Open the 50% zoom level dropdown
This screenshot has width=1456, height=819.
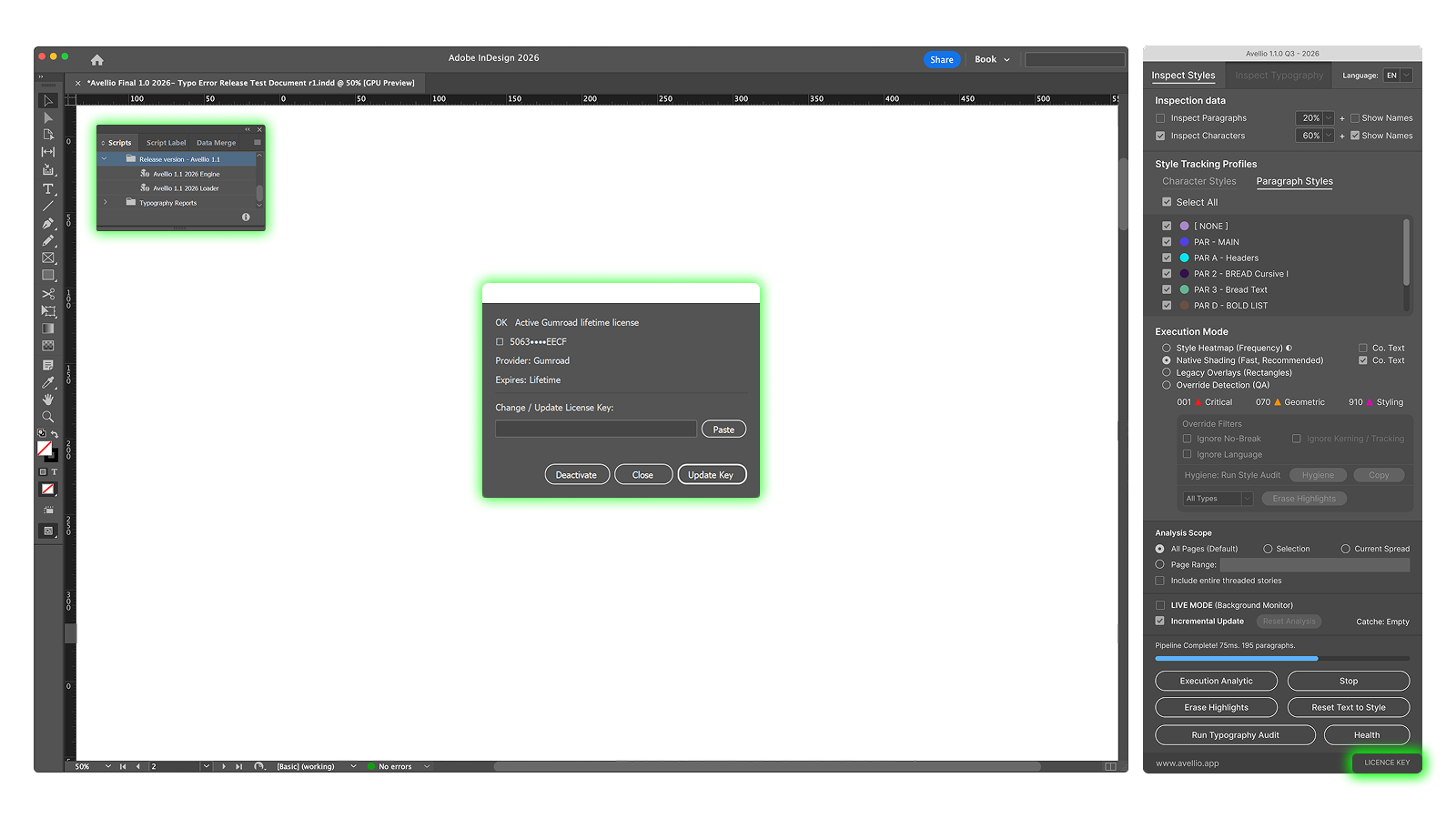(107, 766)
